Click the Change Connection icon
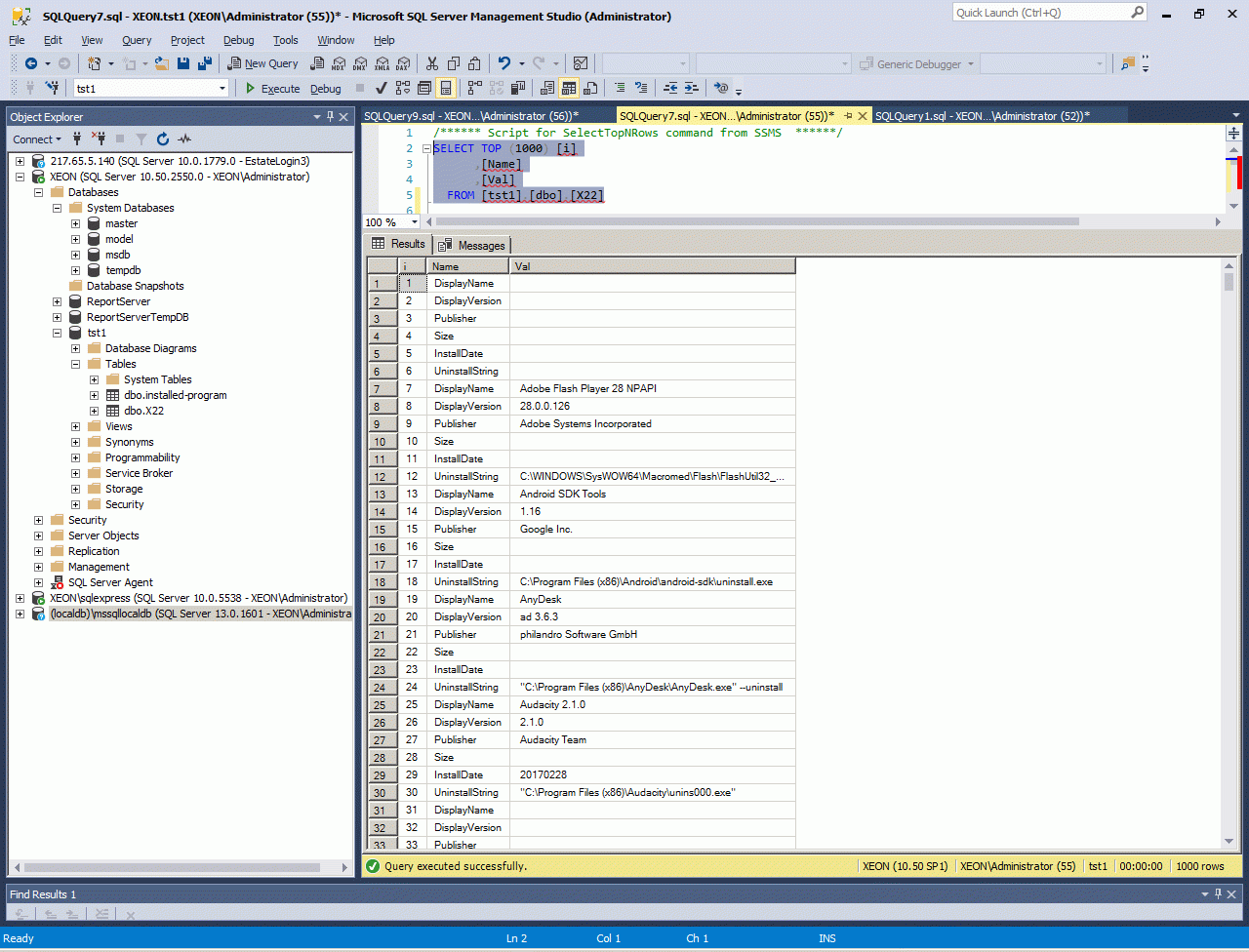Screen dimensions: 1249x952 tap(53, 88)
